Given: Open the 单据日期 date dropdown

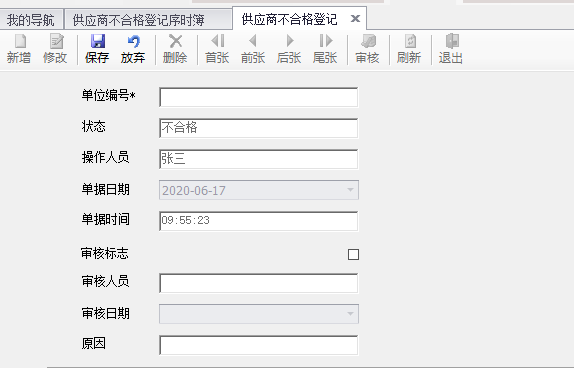Looking at the screenshot, I should [350, 190].
